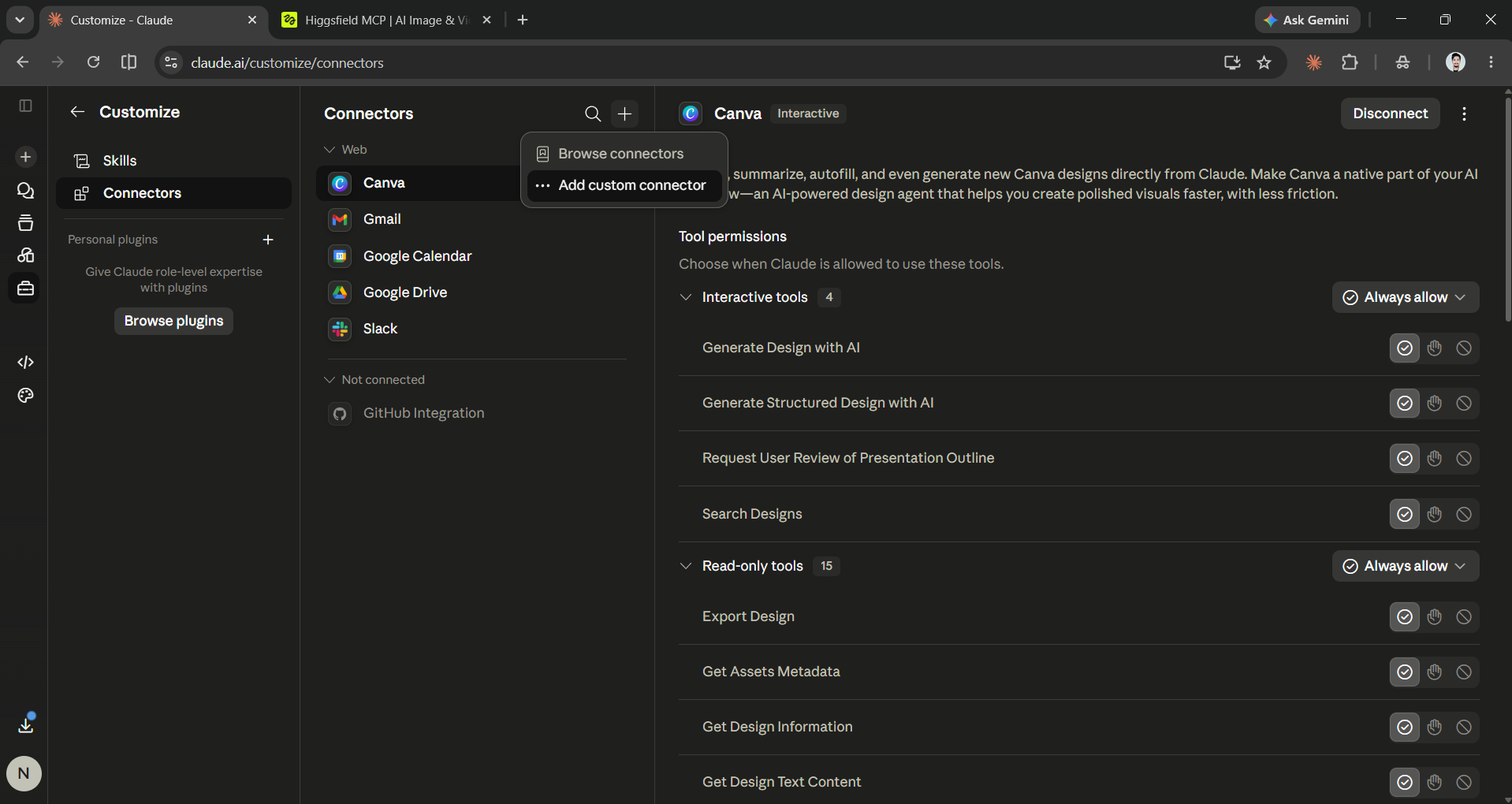Choose Browse connectors from the popup menu
The image size is (1512, 804).
tap(624, 154)
